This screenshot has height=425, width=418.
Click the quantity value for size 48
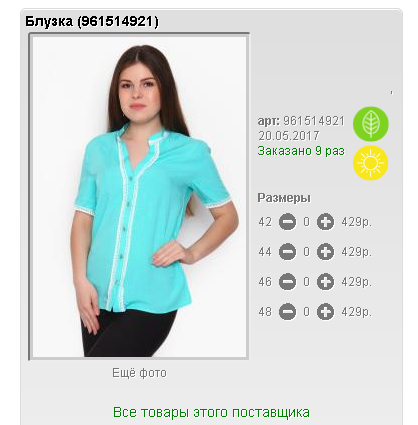[306, 312]
